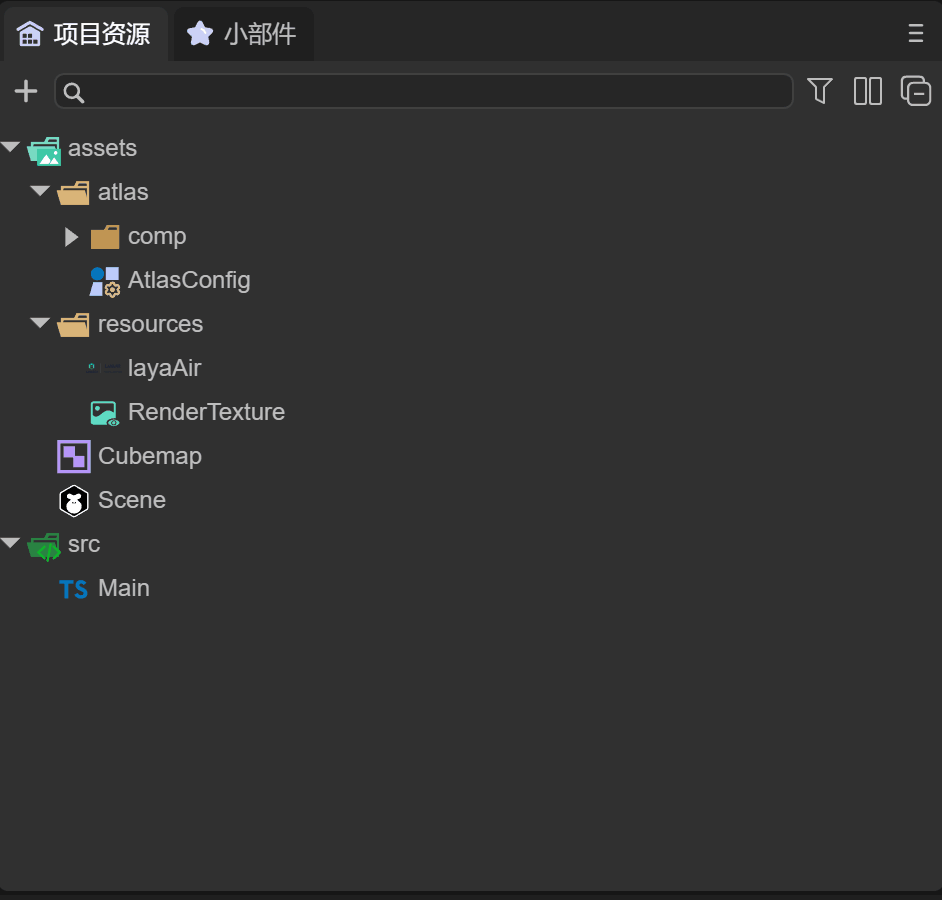The height and width of the screenshot is (900, 942).
Task: Click into the asset search field
Action: pos(430,92)
